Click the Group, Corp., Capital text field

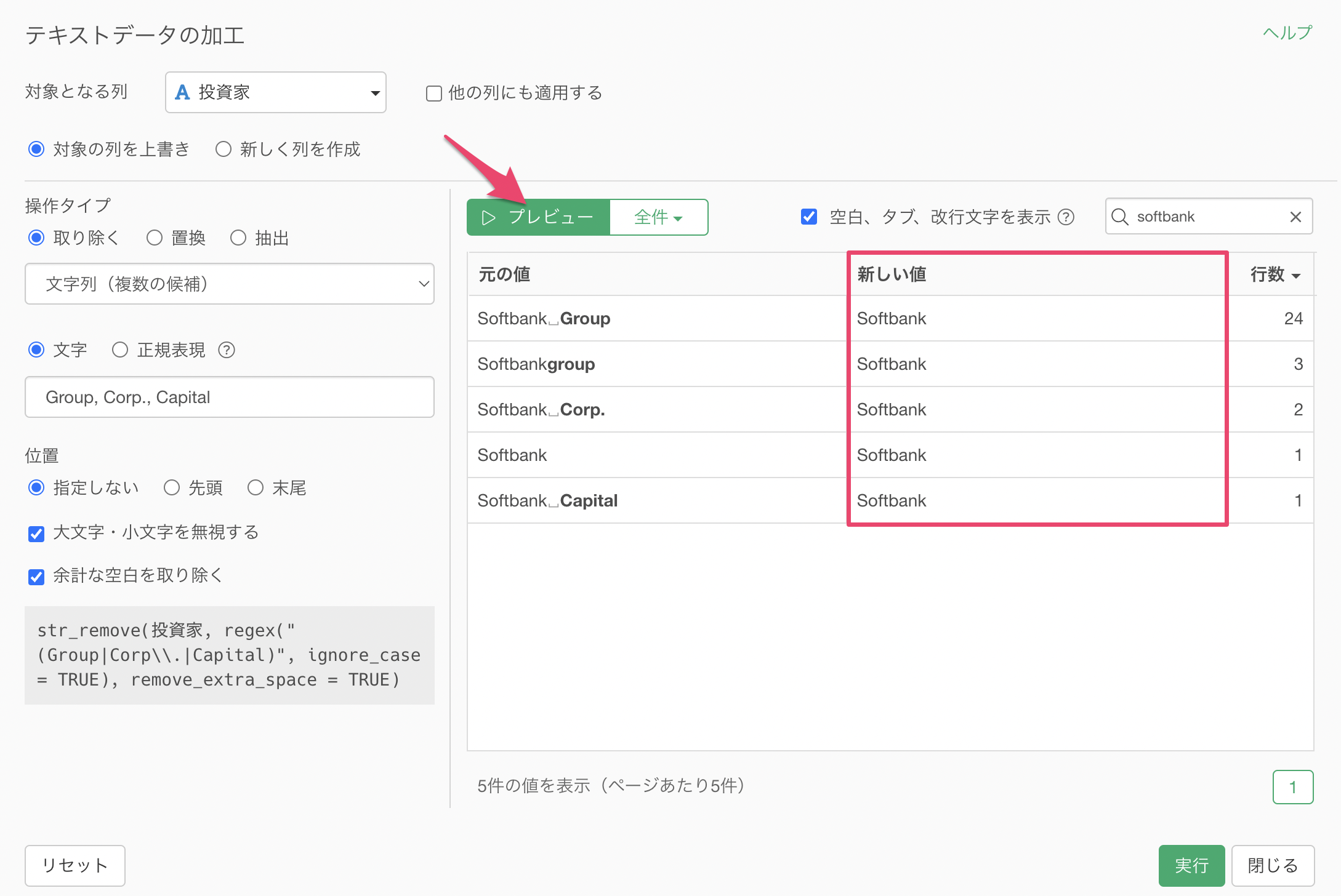(x=230, y=397)
